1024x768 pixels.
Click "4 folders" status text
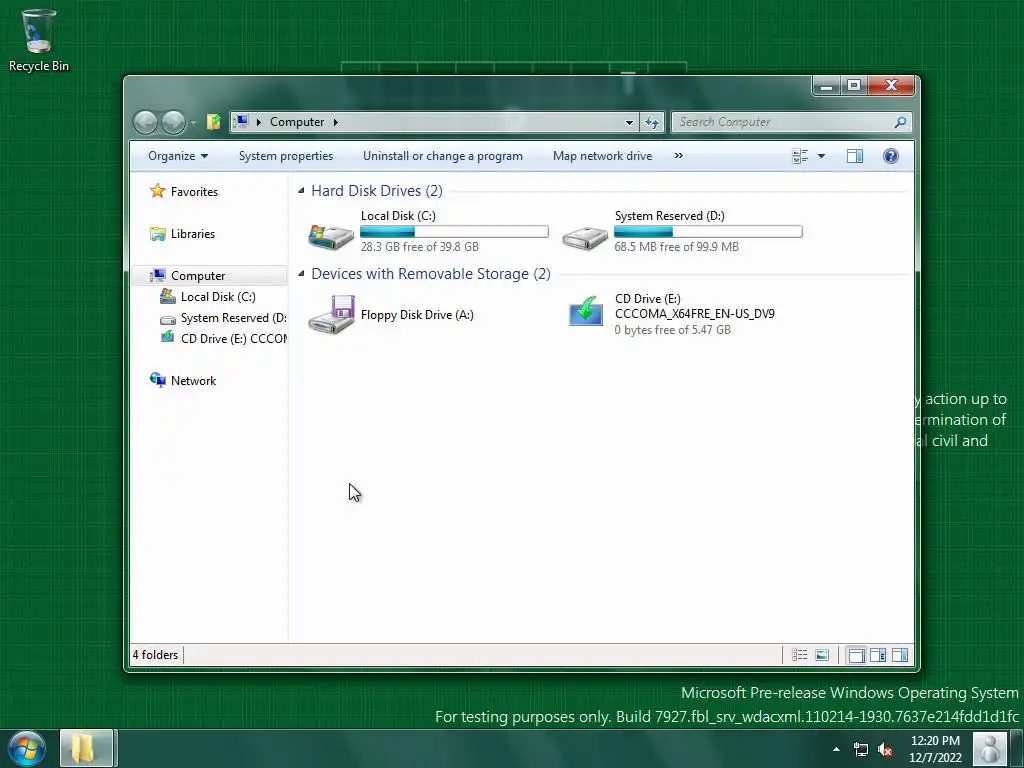(x=155, y=655)
